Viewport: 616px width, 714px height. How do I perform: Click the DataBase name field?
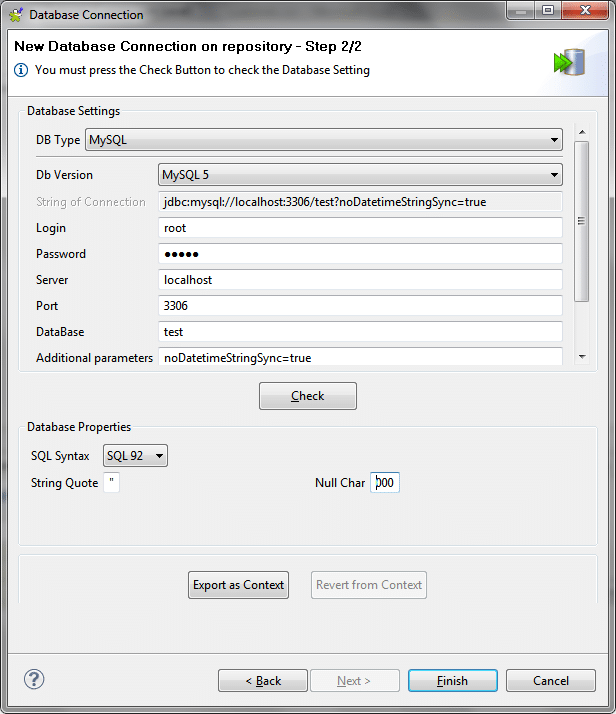click(x=360, y=332)
